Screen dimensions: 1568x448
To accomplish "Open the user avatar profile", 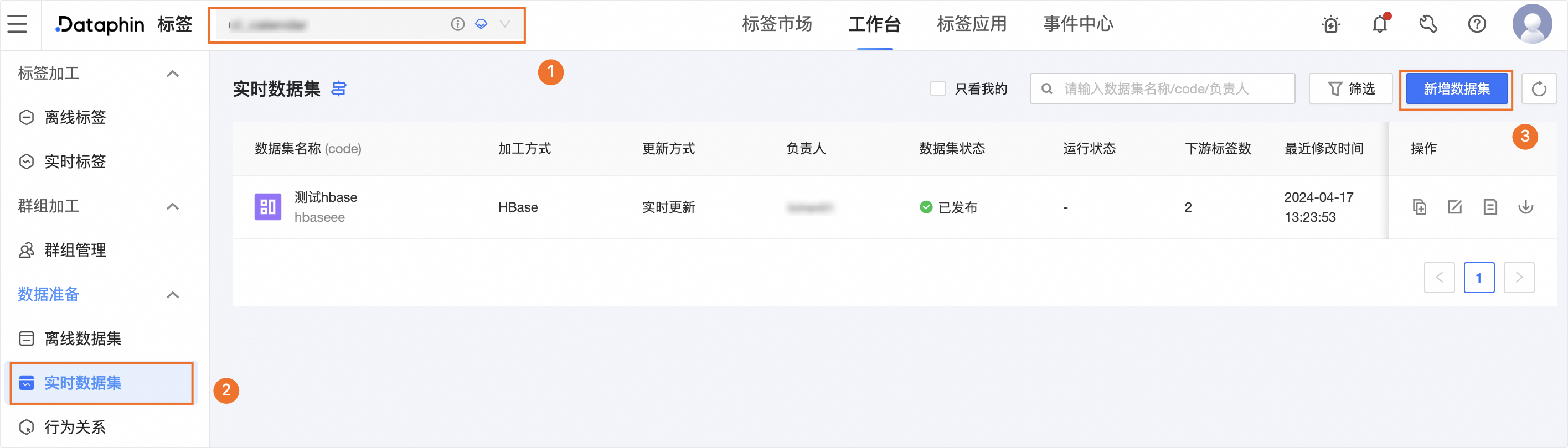I will coord(1532,24).
